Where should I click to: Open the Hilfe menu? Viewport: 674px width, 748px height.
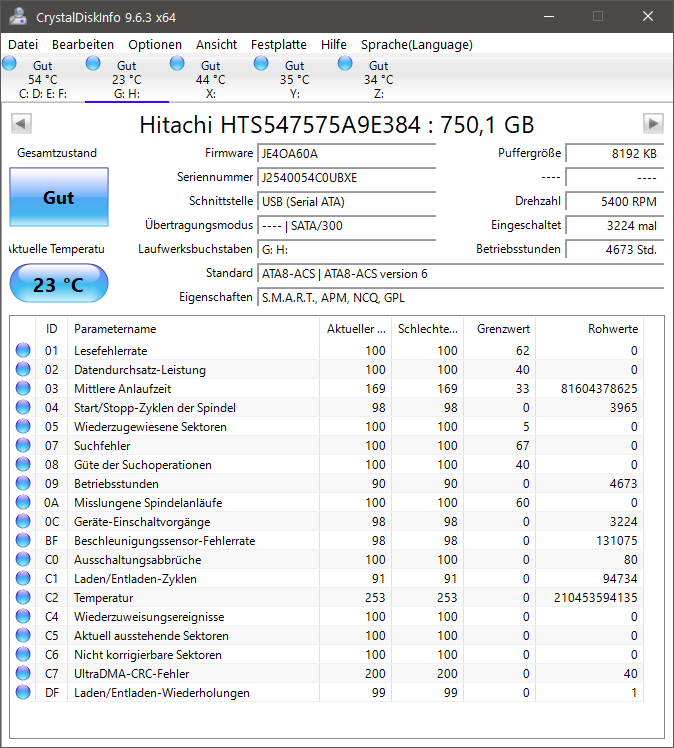(x=333, y=44)
